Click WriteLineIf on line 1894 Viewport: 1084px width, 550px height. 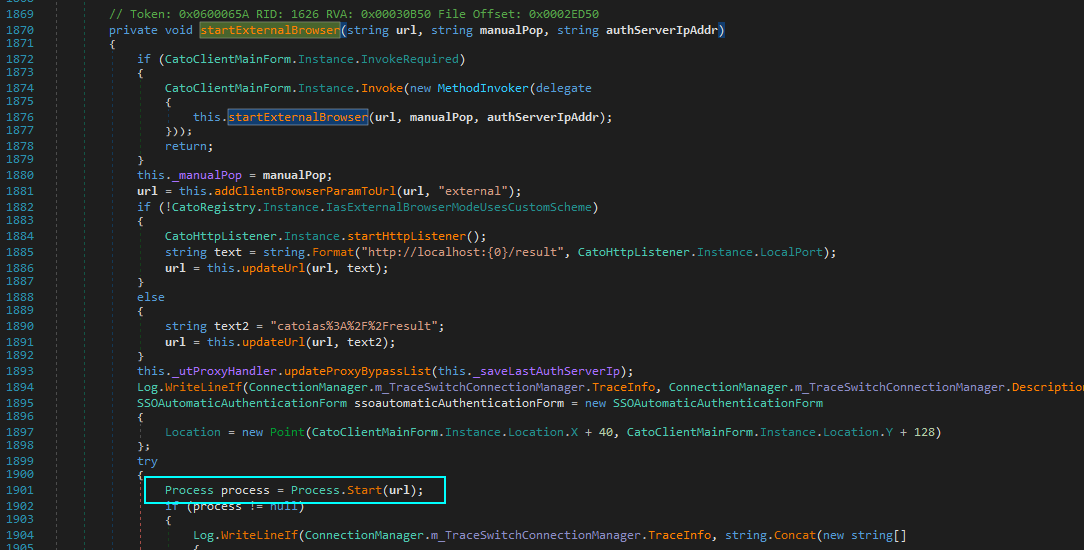(x=203, y=388)
